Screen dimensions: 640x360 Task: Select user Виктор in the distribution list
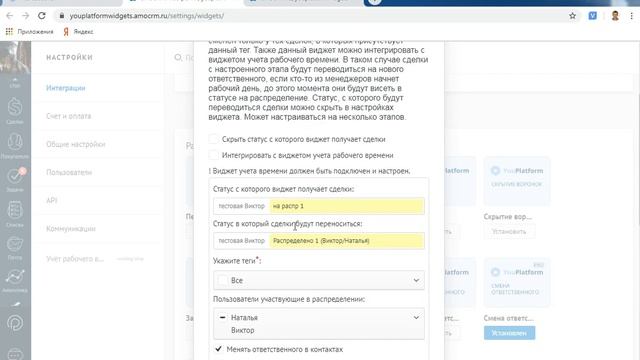tap(242, 330)
